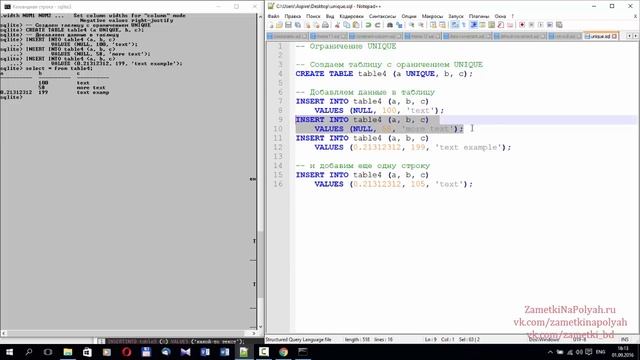Viewport: 640px width, 360px height.
Task: Click 'Structured Query Language file' status entry
Action: [298, 340]
